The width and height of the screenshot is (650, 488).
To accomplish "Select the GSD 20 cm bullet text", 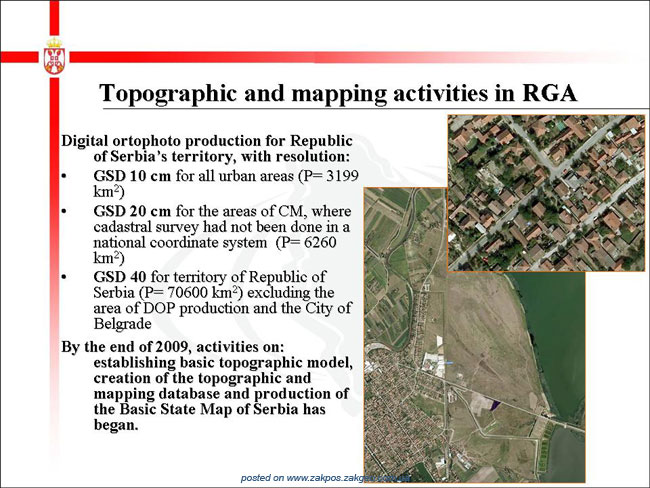I will coord(223,234).
